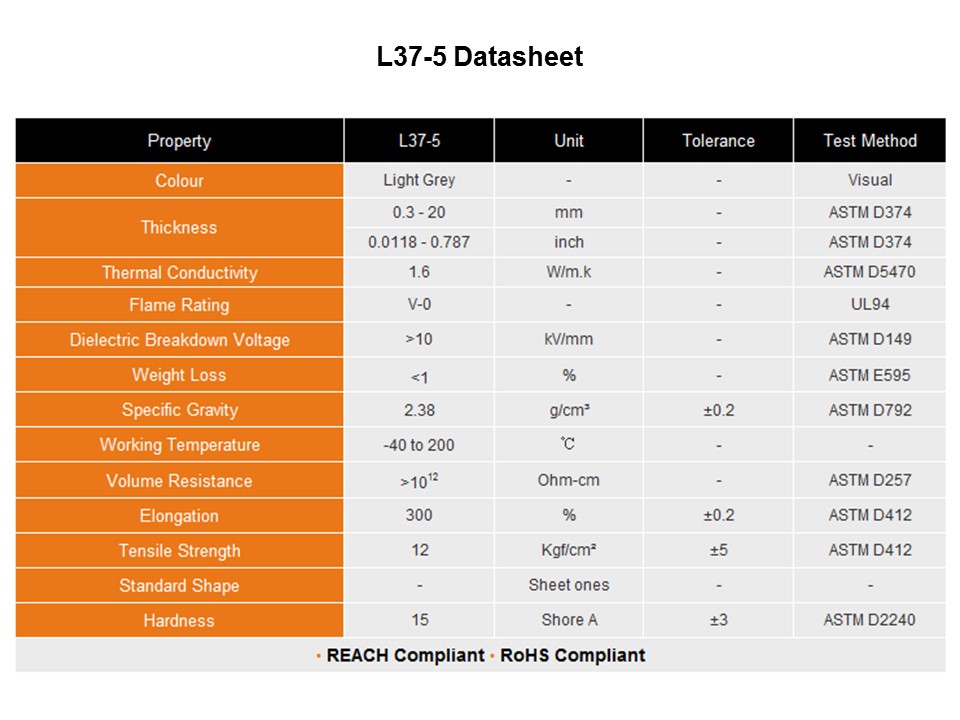This screenshot has width=960, height=720.
Task: Click the '0.0118 - 0.787' thickness value
Action: [419, 242]
